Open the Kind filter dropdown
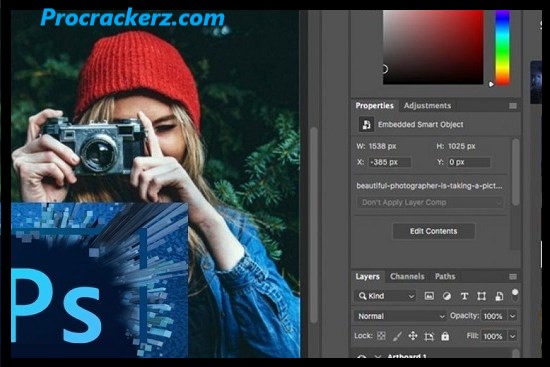This screenshot has width=550, height=367. (385, 296)
